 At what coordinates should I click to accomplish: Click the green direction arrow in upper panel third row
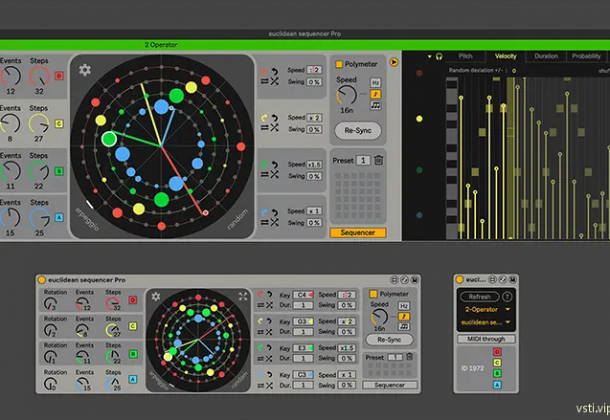264,165
